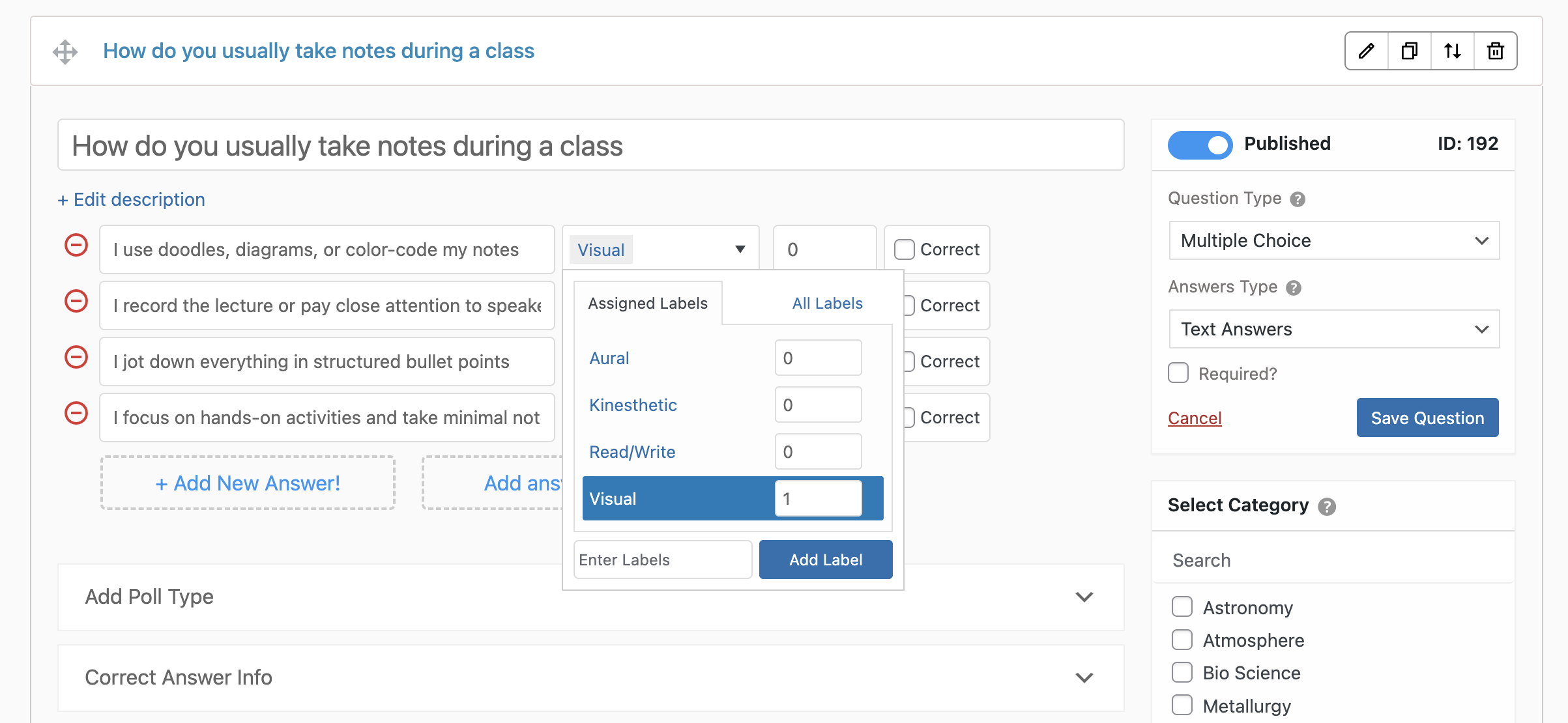Click the move up/down arrows icon
Image resolution: width=1568 pixels, height=723 pixels.
coord(1453,51)
